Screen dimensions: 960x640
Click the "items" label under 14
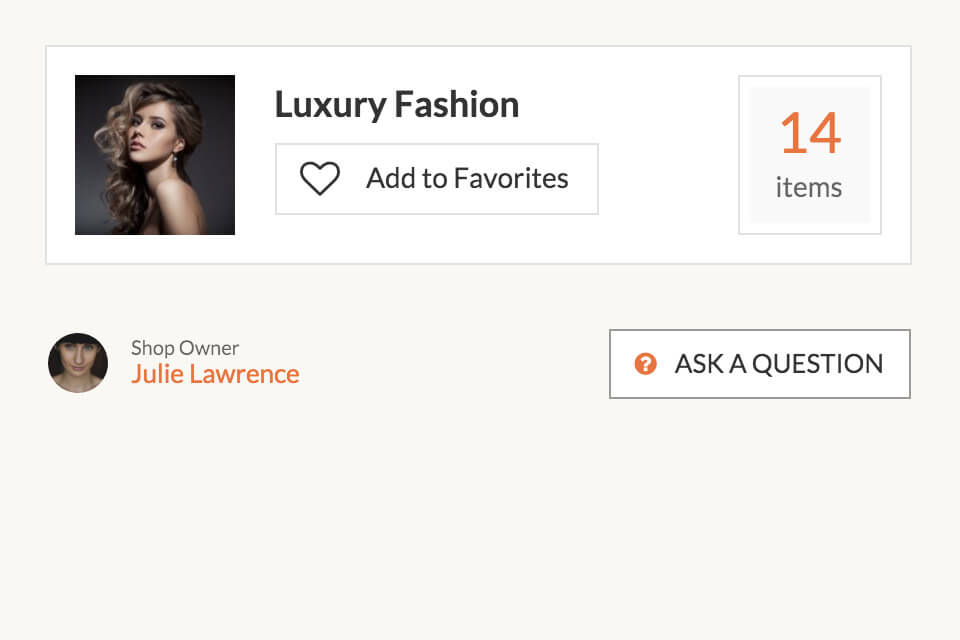[x=809, y=187]
